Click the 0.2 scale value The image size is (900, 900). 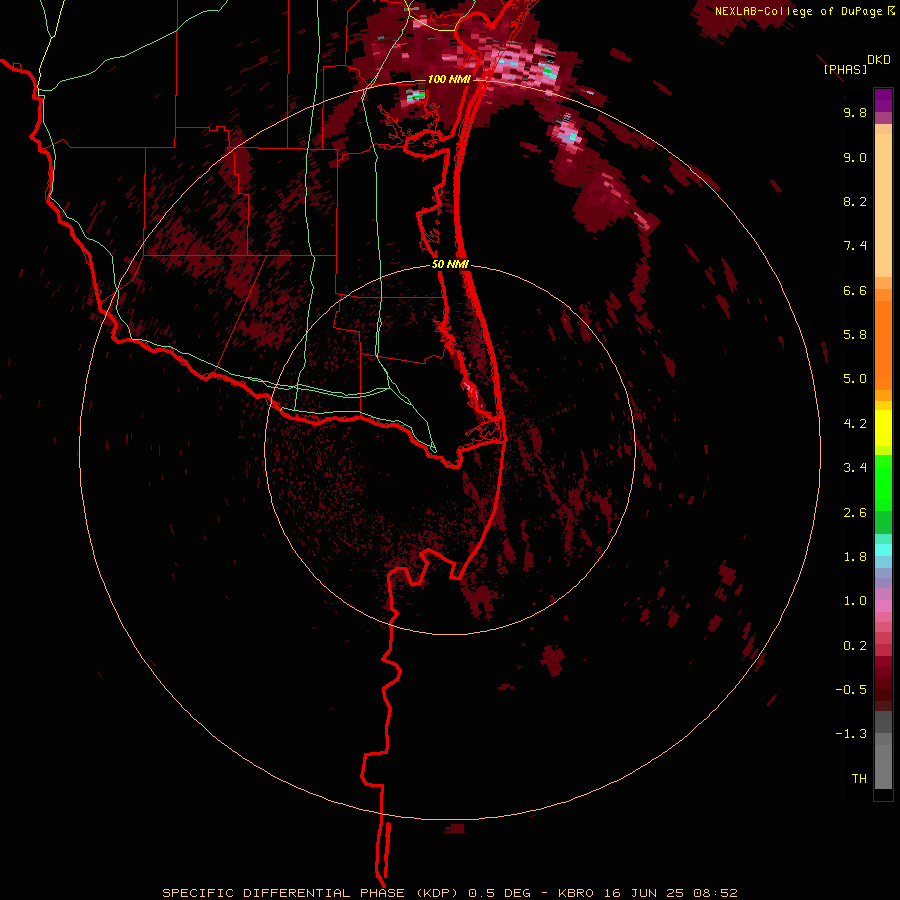(855, 646)
